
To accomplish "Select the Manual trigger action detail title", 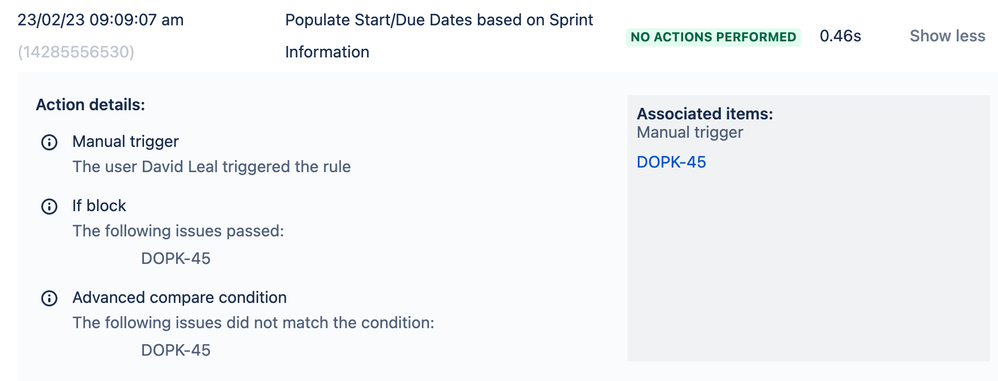I will pyautogui.click(x=125, y=141).
